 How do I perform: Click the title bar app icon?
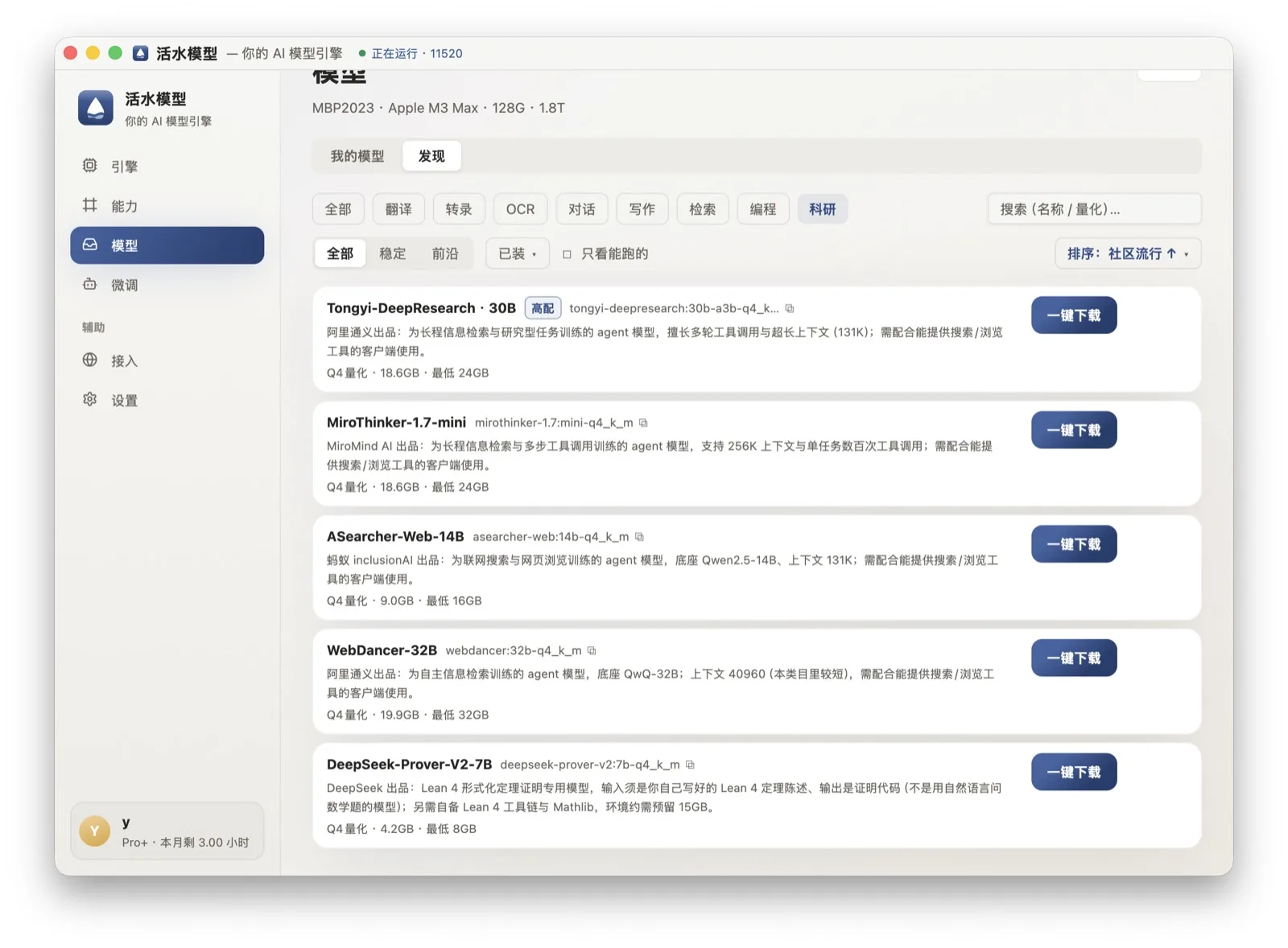pos(140,53)
